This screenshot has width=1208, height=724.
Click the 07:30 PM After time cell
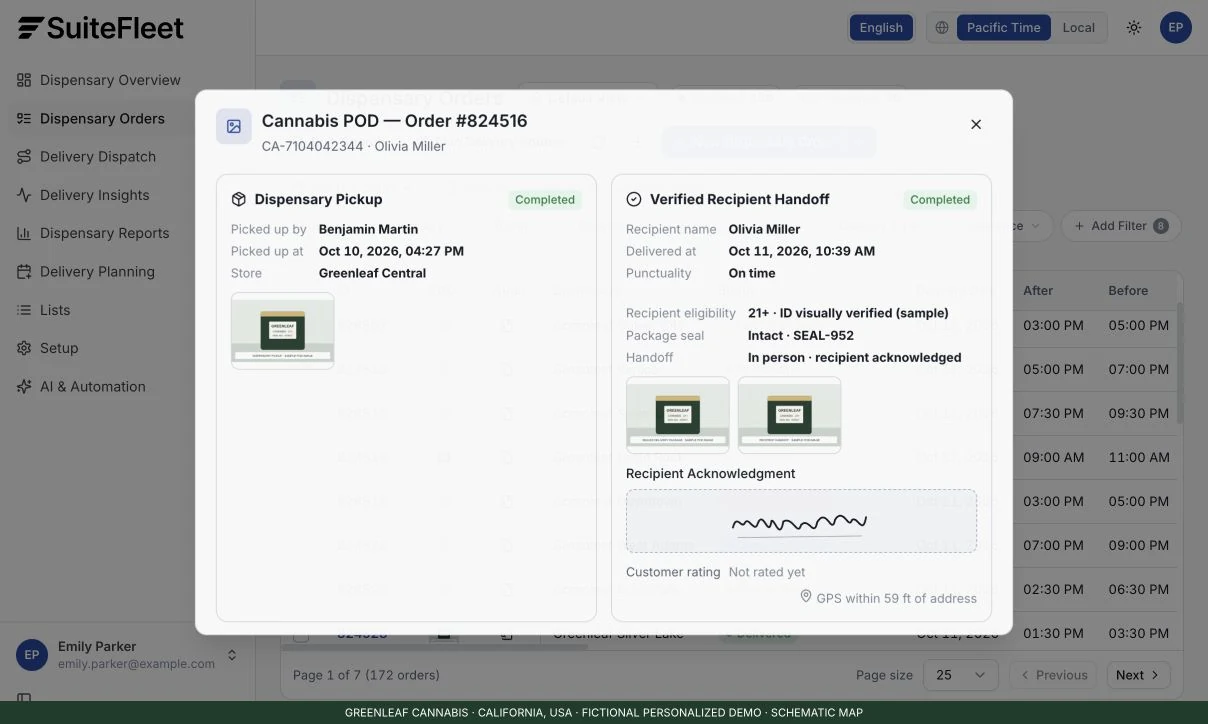pos(1053,413)
